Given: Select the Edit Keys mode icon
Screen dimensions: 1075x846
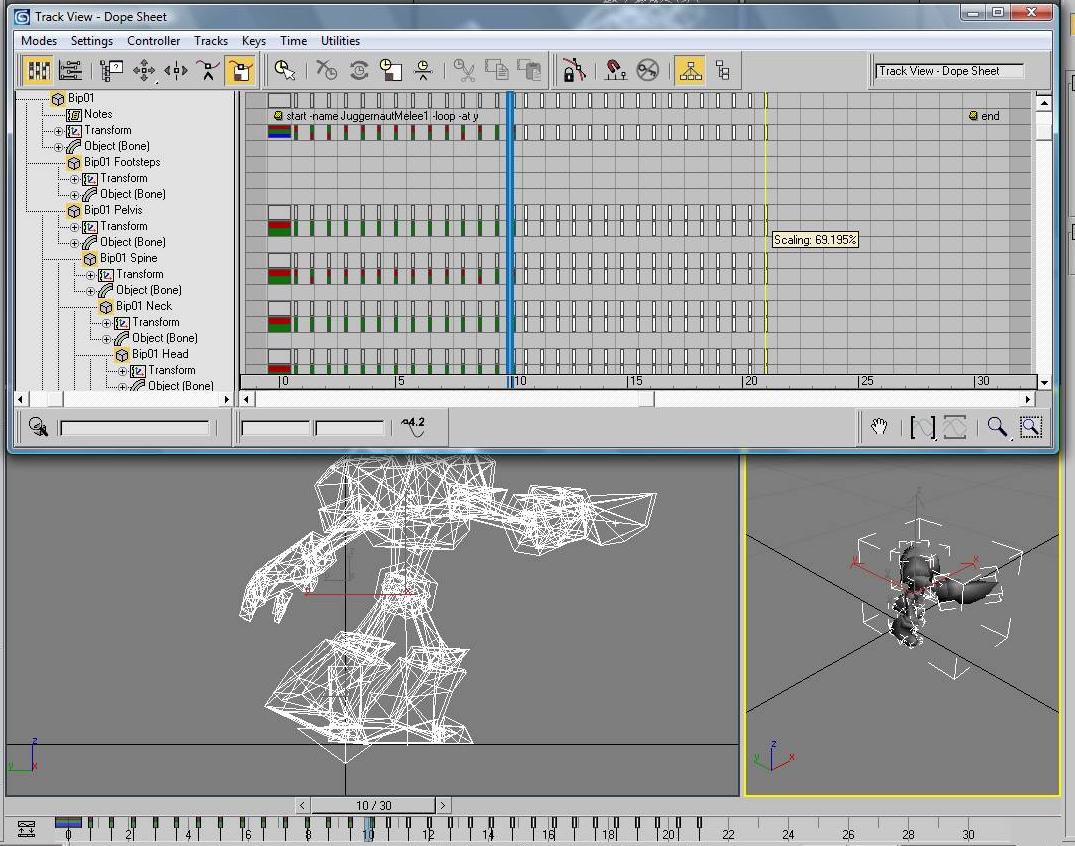Looking at the screenshot, I should [38, 70].
